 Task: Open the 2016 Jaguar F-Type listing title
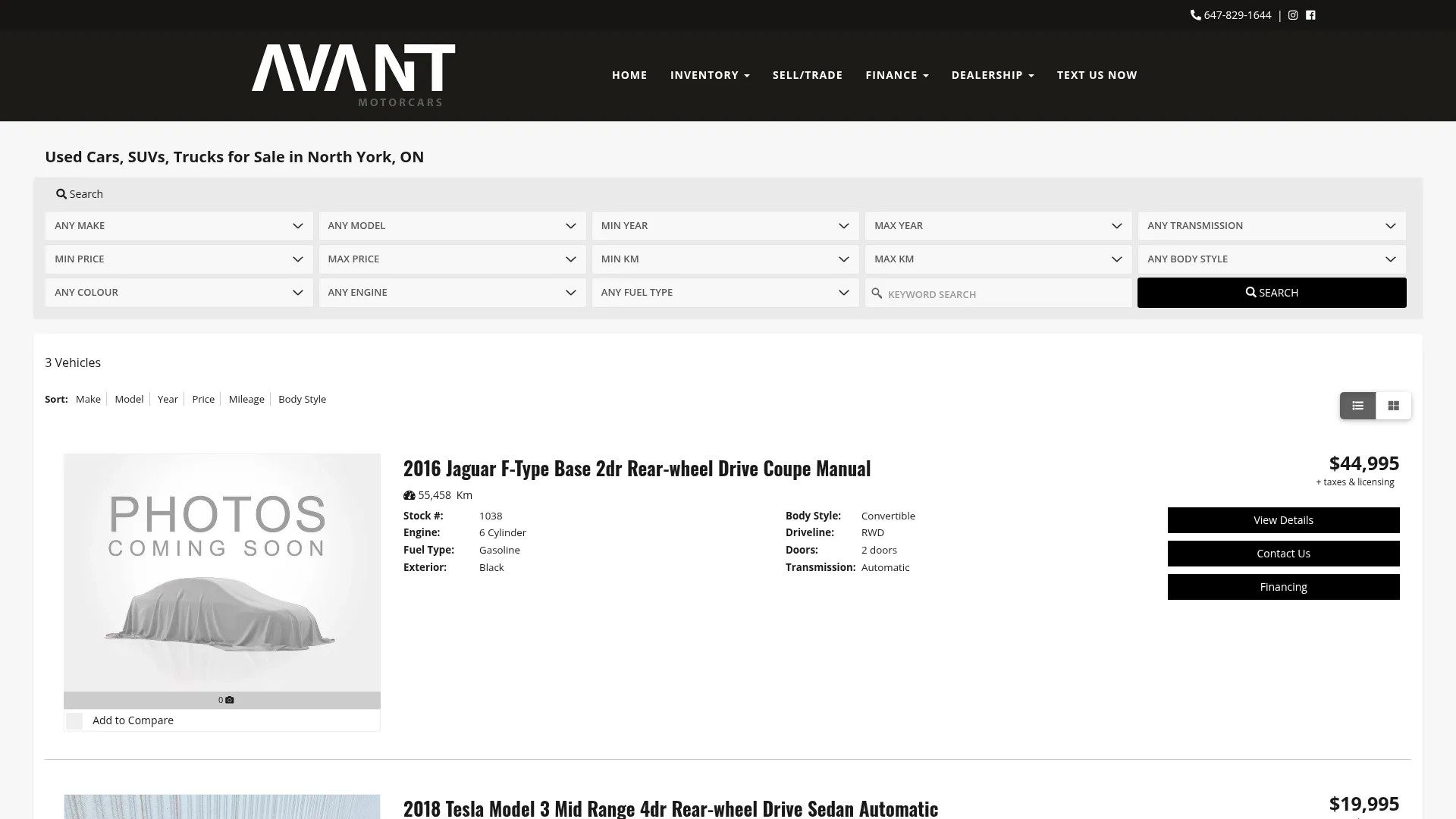[x=637, y=469]
